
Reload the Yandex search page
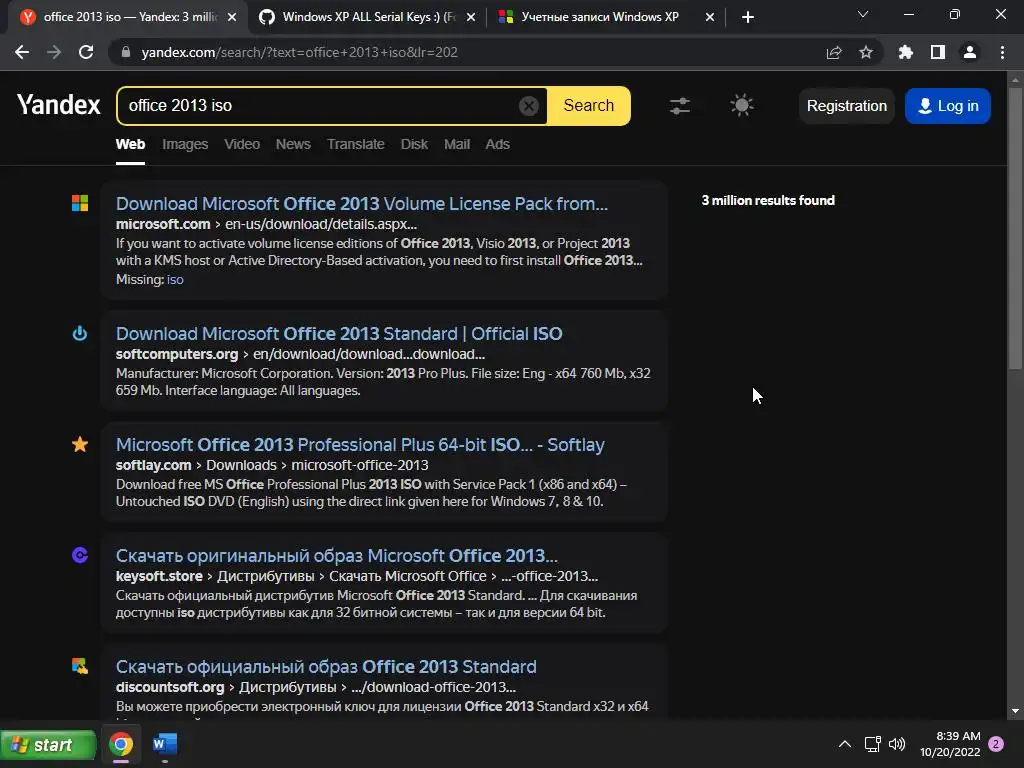[86, 52]
